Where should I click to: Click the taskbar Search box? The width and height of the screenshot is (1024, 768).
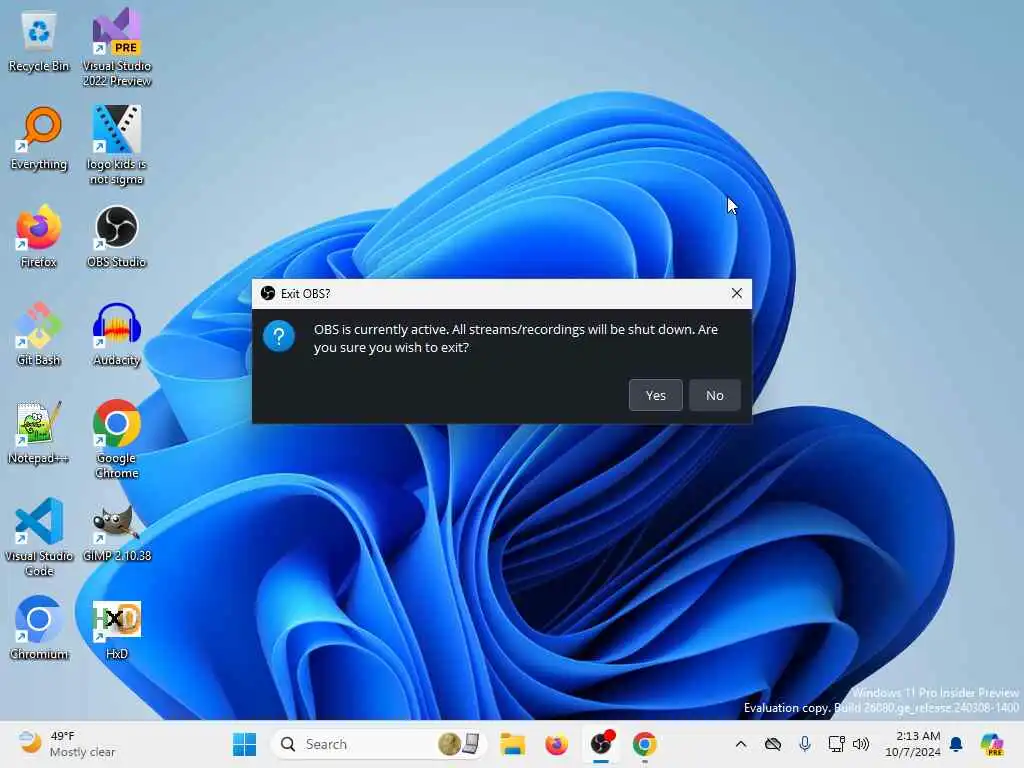[379, 744]
